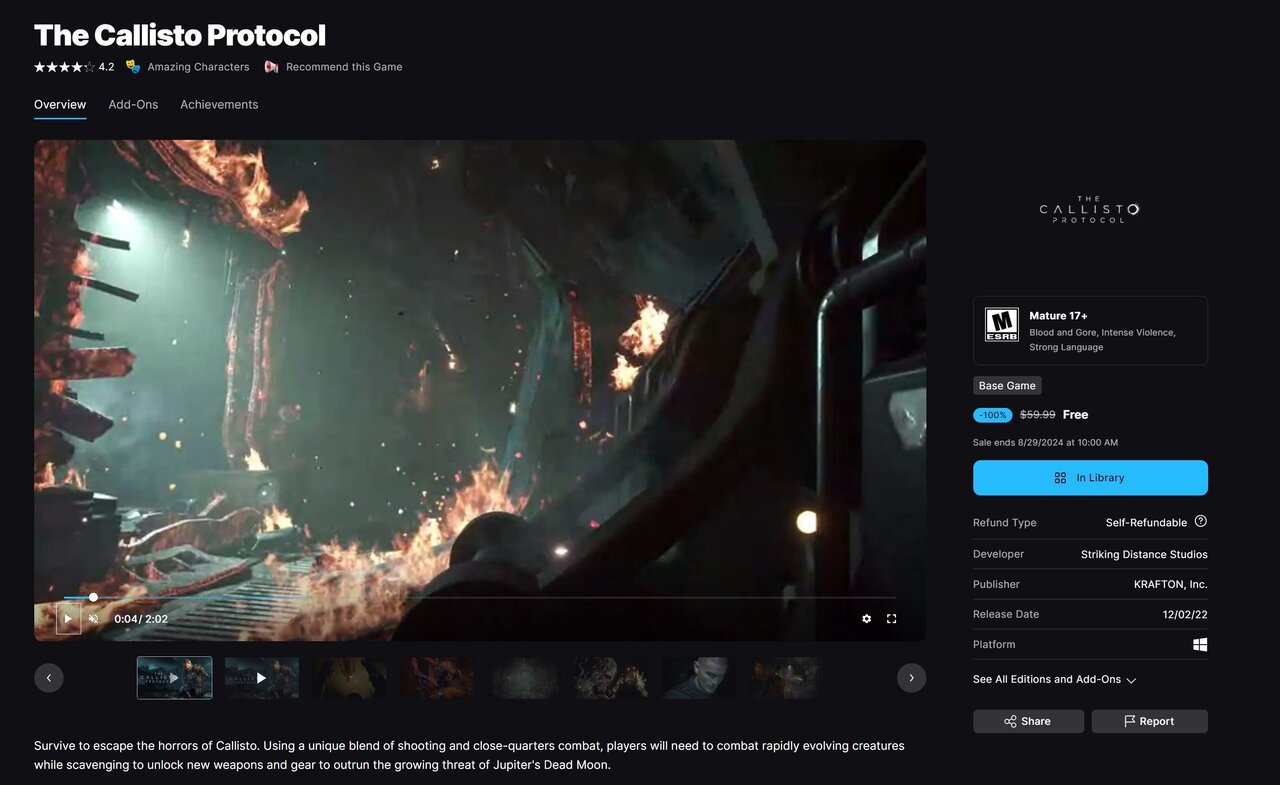Expand See All Editions and Add-Ons

point(1054,680)
